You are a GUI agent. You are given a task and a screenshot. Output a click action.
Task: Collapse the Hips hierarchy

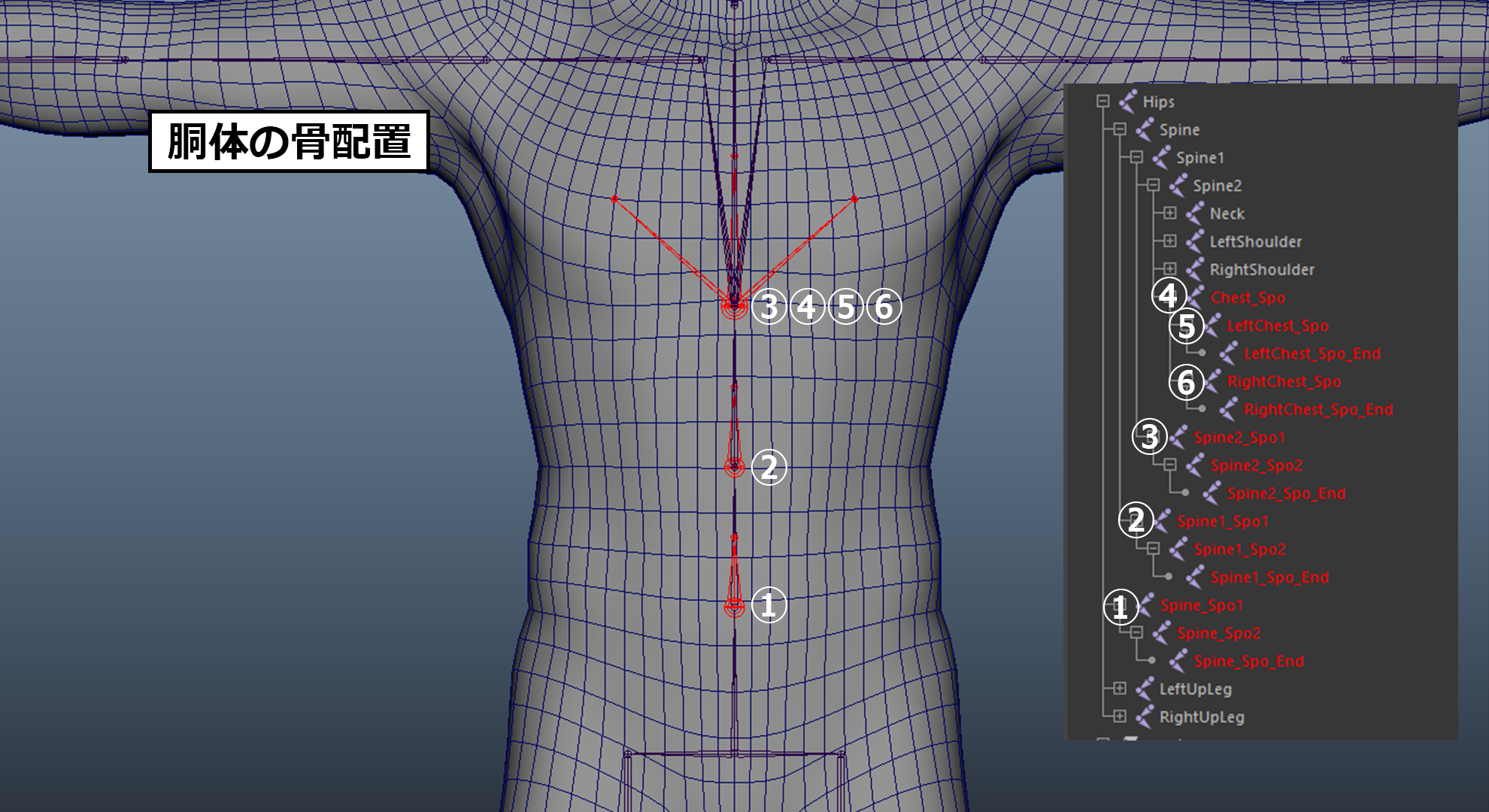[x=1102, y=101]
